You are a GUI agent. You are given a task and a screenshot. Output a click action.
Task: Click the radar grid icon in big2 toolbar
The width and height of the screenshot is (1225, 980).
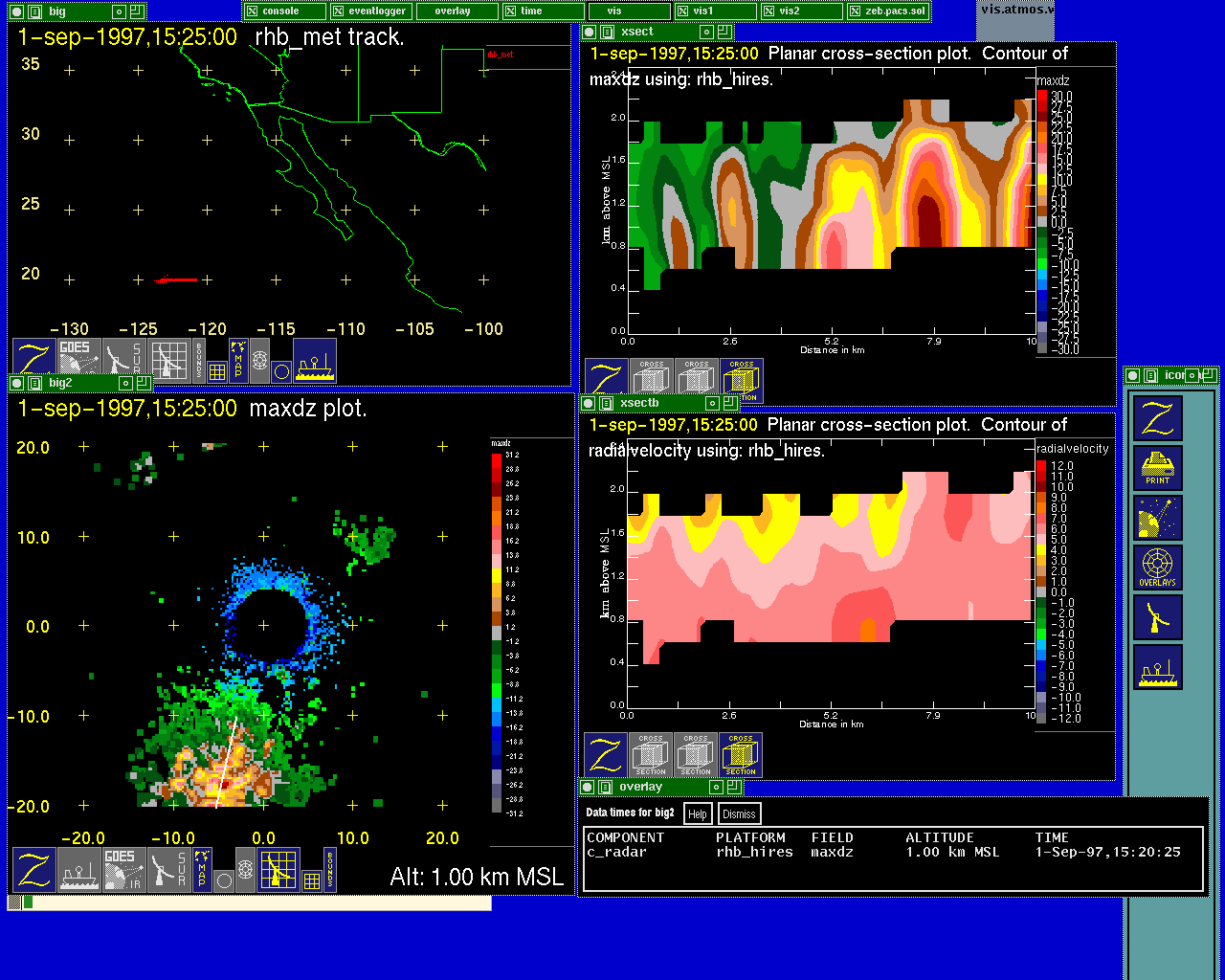point(278,870)
